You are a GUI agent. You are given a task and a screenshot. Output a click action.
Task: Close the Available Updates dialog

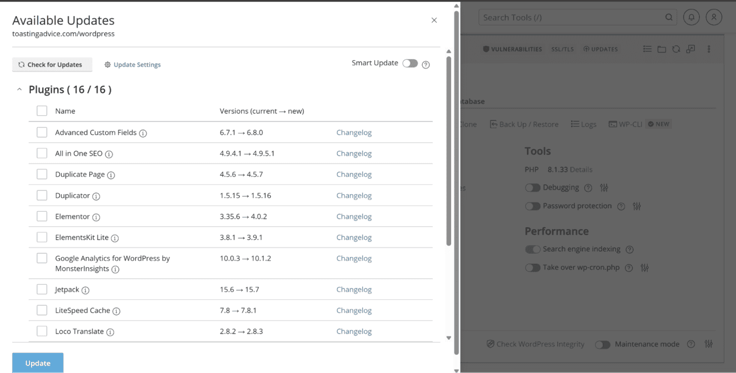click(x=434, y=20)
